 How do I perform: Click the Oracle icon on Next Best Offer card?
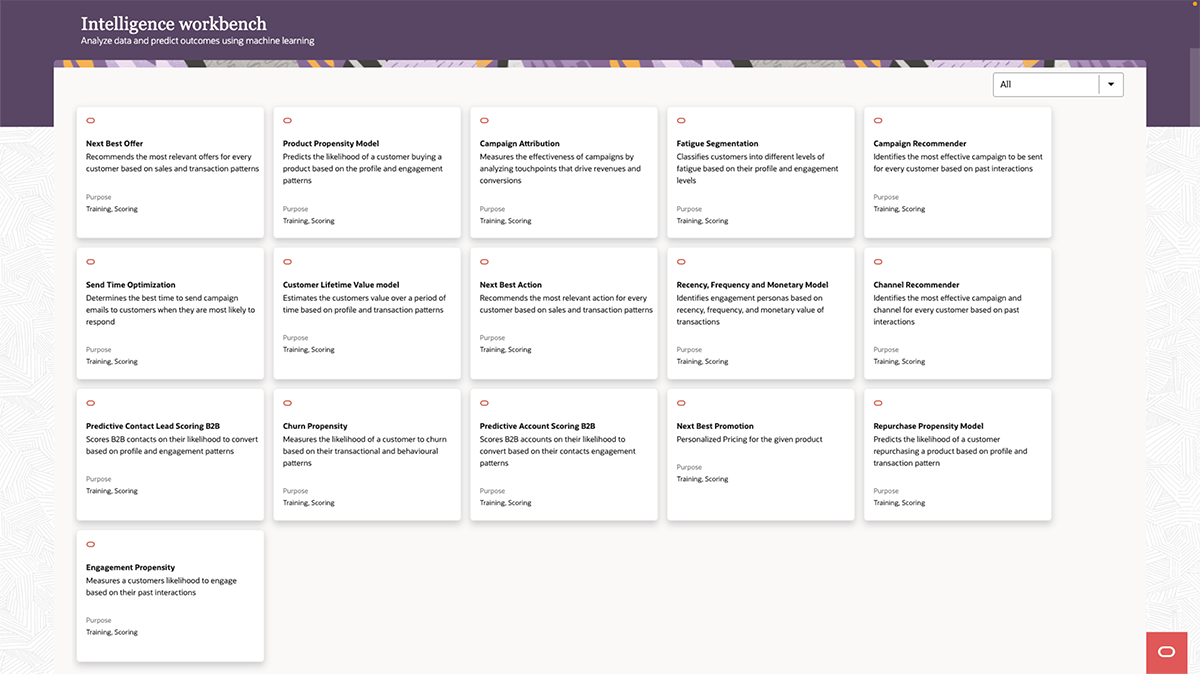(x=90, y=121)
